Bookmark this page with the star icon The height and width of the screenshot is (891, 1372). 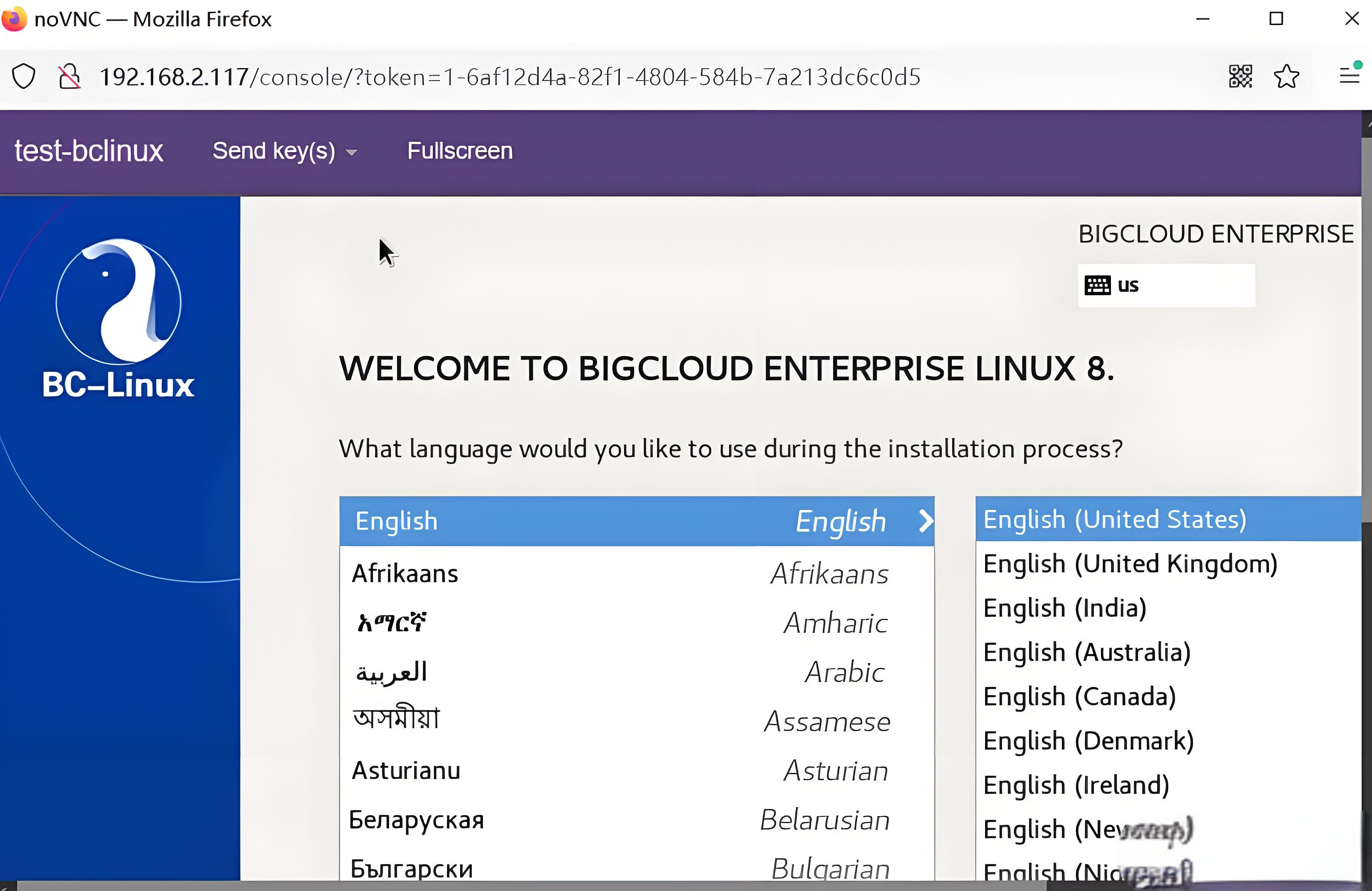pyautogui.click(x=1286, y=77)
